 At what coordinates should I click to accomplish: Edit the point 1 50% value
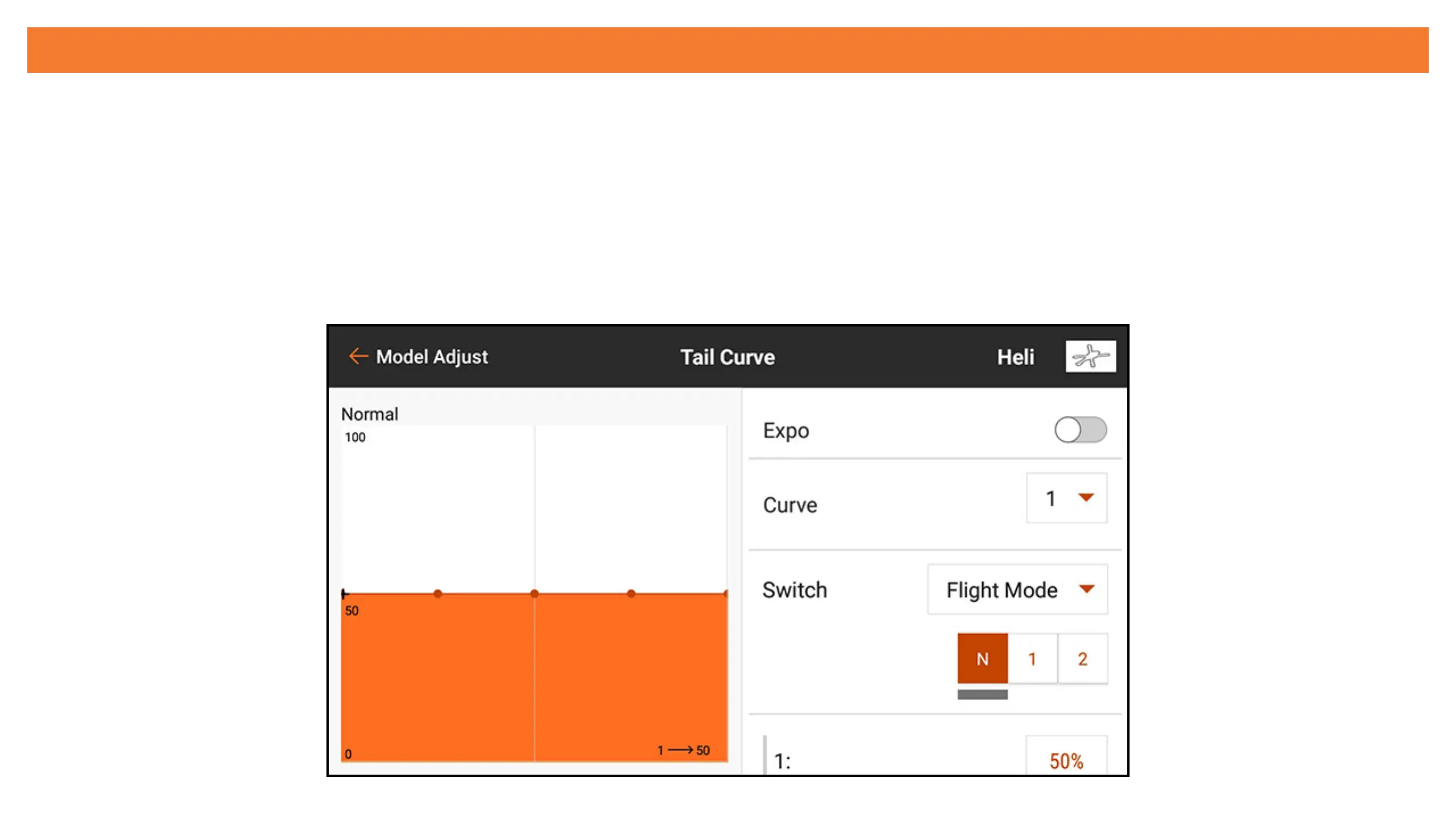[x=1066, y=760]
